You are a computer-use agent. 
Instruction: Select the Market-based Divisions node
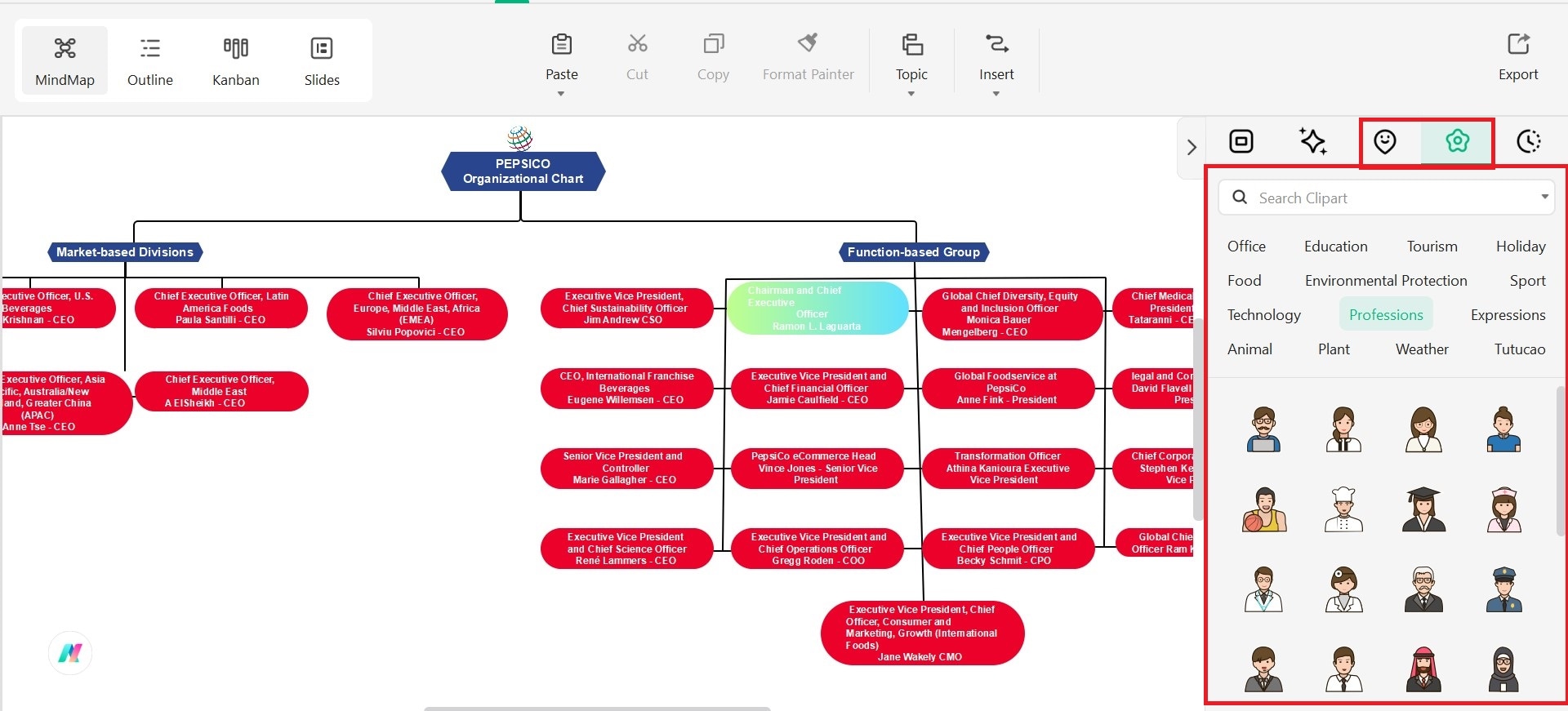[x=125, y=252]
